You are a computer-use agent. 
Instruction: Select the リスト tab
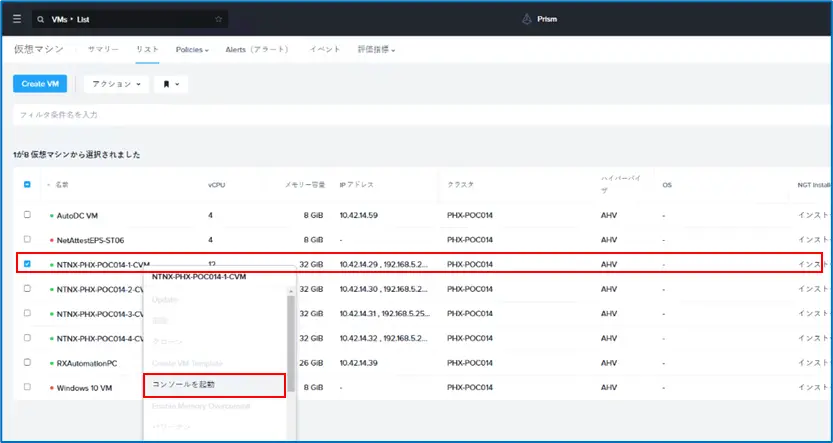pos(147,49)
